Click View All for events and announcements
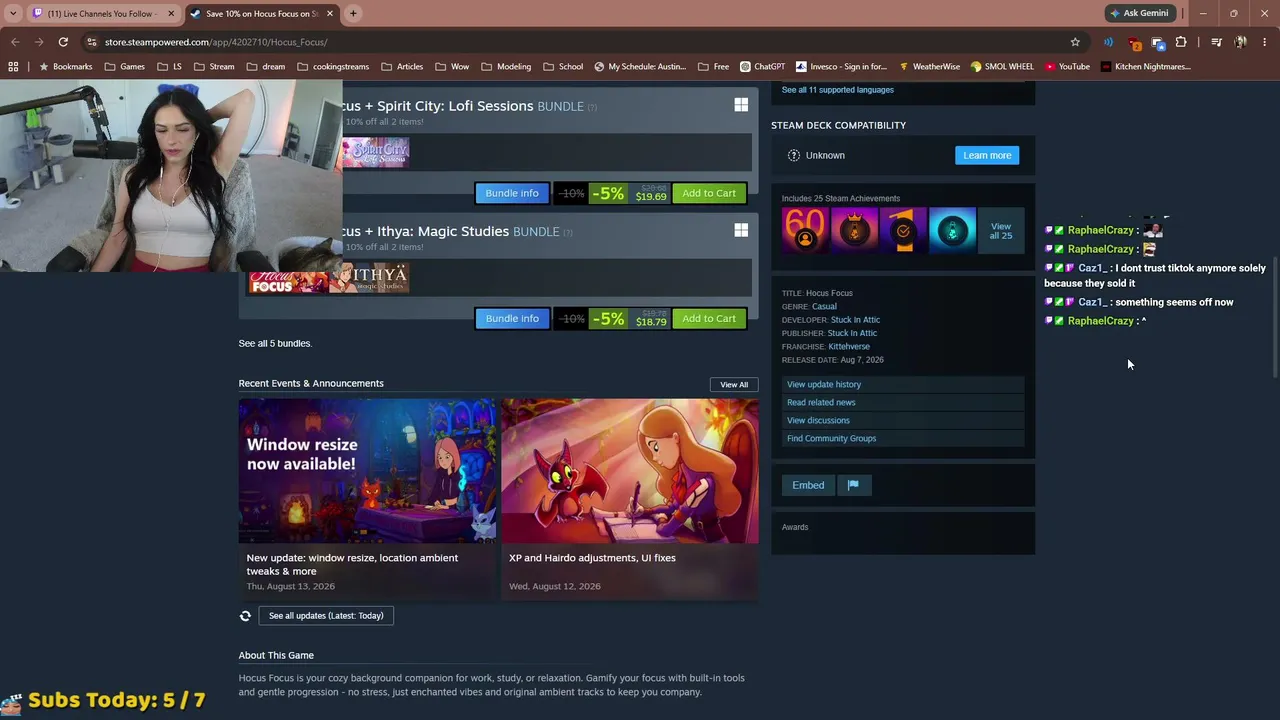The width and height of the screenshot is (1280, 720). click(x=734, y=384)
